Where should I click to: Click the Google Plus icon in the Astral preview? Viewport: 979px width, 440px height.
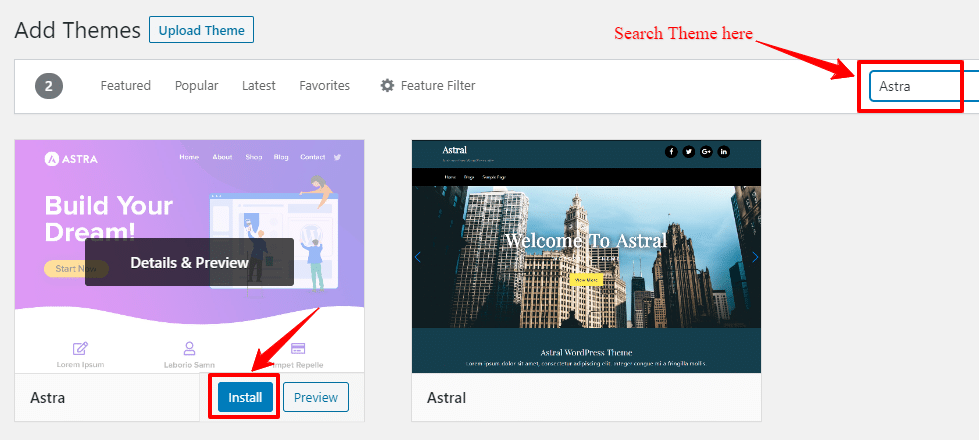tap(706, 152)
